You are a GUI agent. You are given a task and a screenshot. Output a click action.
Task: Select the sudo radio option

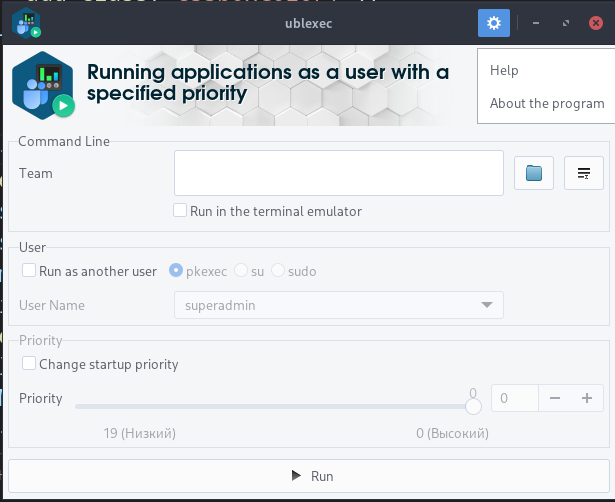click(x=278, y=270)
